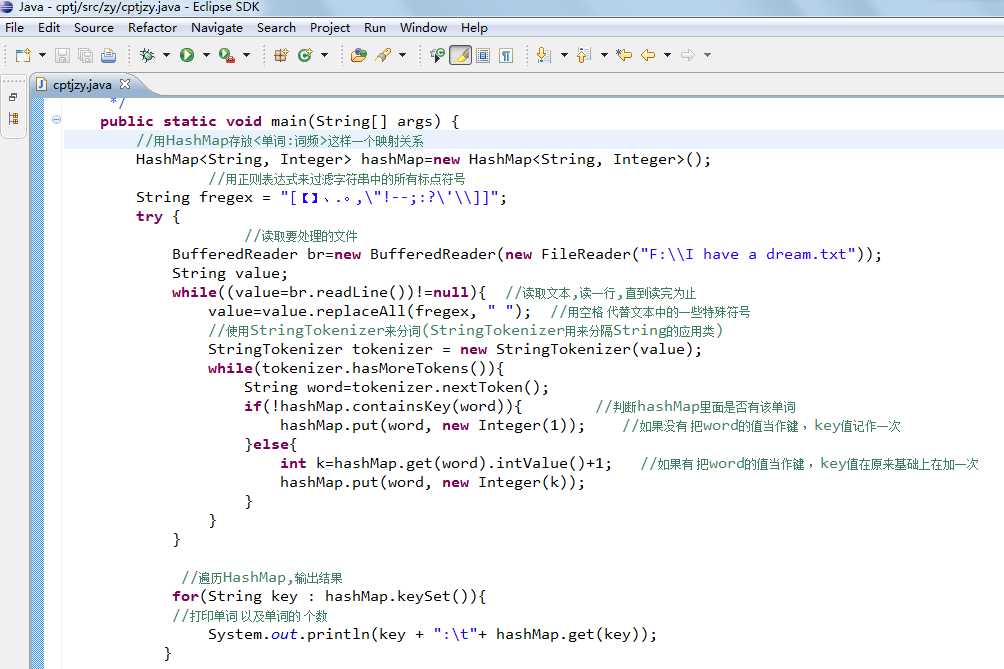Click the 'String fregex' declaration line
The image size is (1004, 669).
click(321, 197)
